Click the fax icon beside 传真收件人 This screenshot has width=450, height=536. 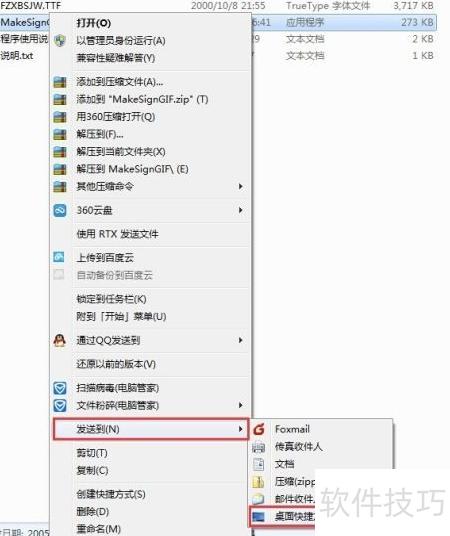258,447
